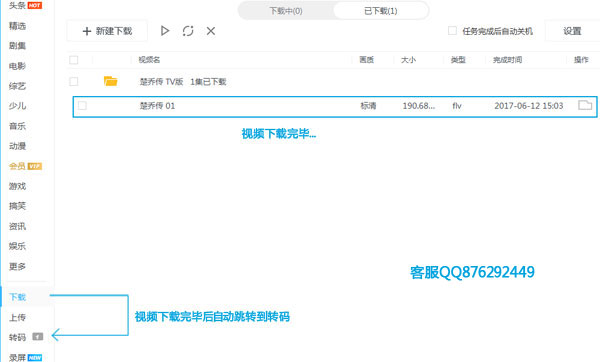Open the 录屏 section in sidebar
Viewport: 600px width, 362px height.
(17, 357)
